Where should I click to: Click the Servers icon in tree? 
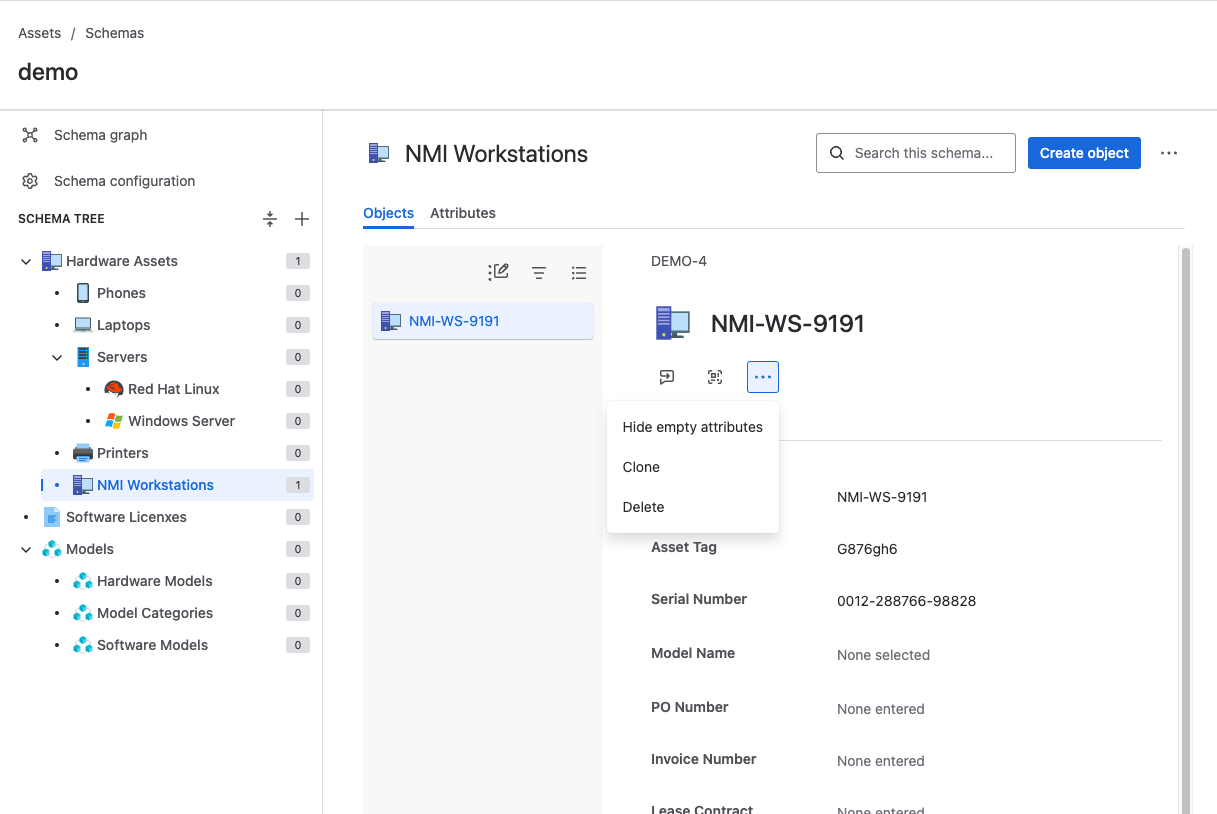83,357
